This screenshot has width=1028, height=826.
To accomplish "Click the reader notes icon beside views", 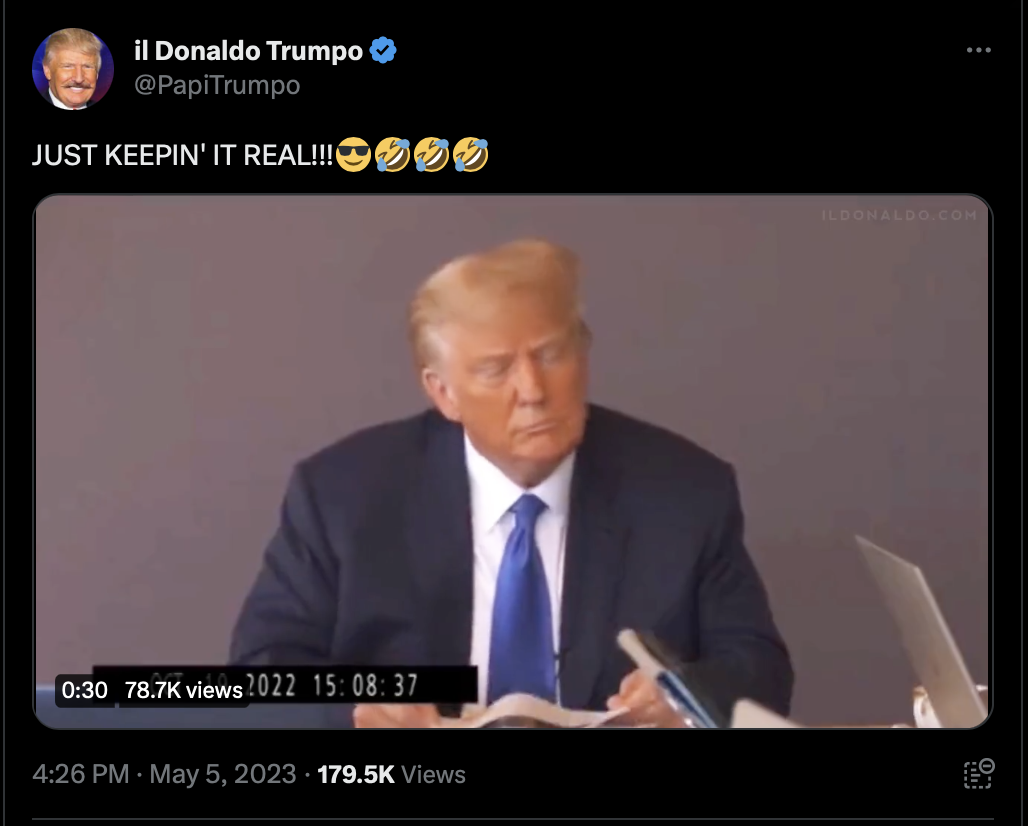I will coord(979,774).
